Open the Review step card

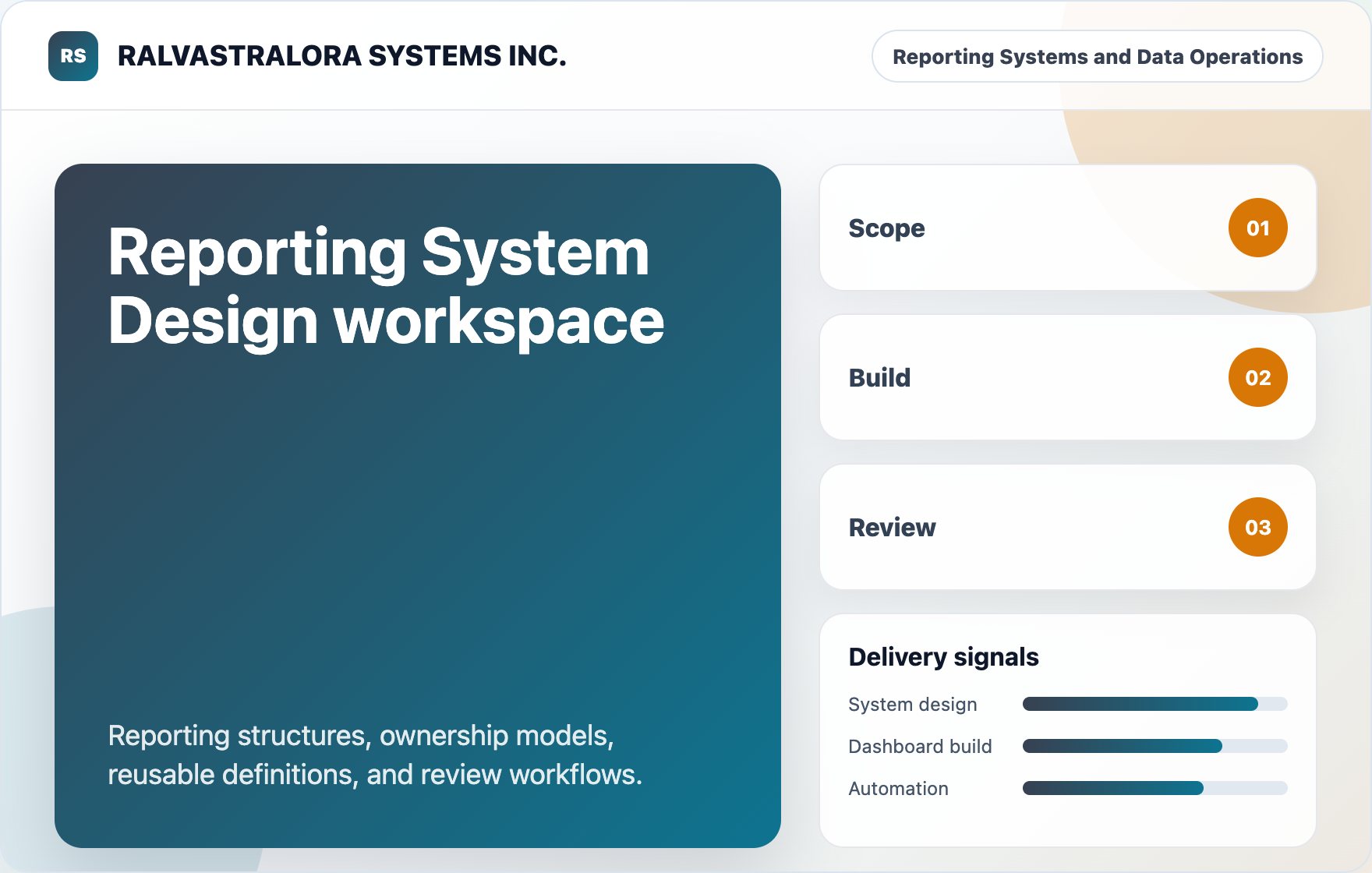point(1068,527)
